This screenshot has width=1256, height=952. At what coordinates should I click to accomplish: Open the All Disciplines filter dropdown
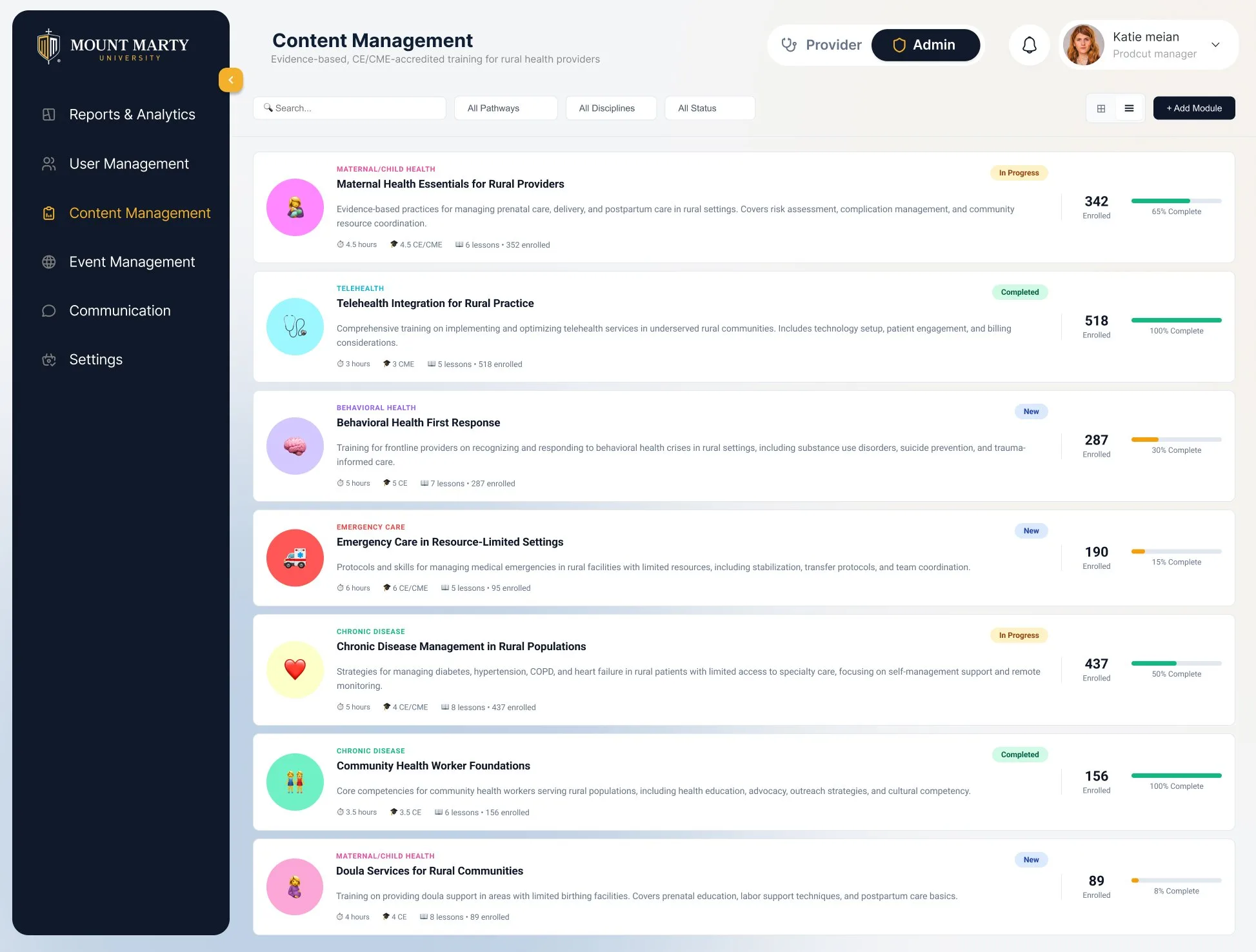(611, 108)
